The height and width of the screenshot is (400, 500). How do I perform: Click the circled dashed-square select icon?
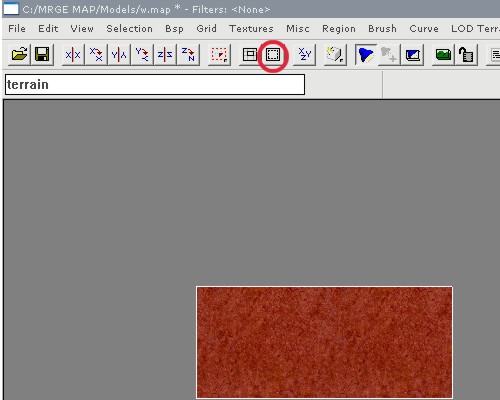pos(273,55)
